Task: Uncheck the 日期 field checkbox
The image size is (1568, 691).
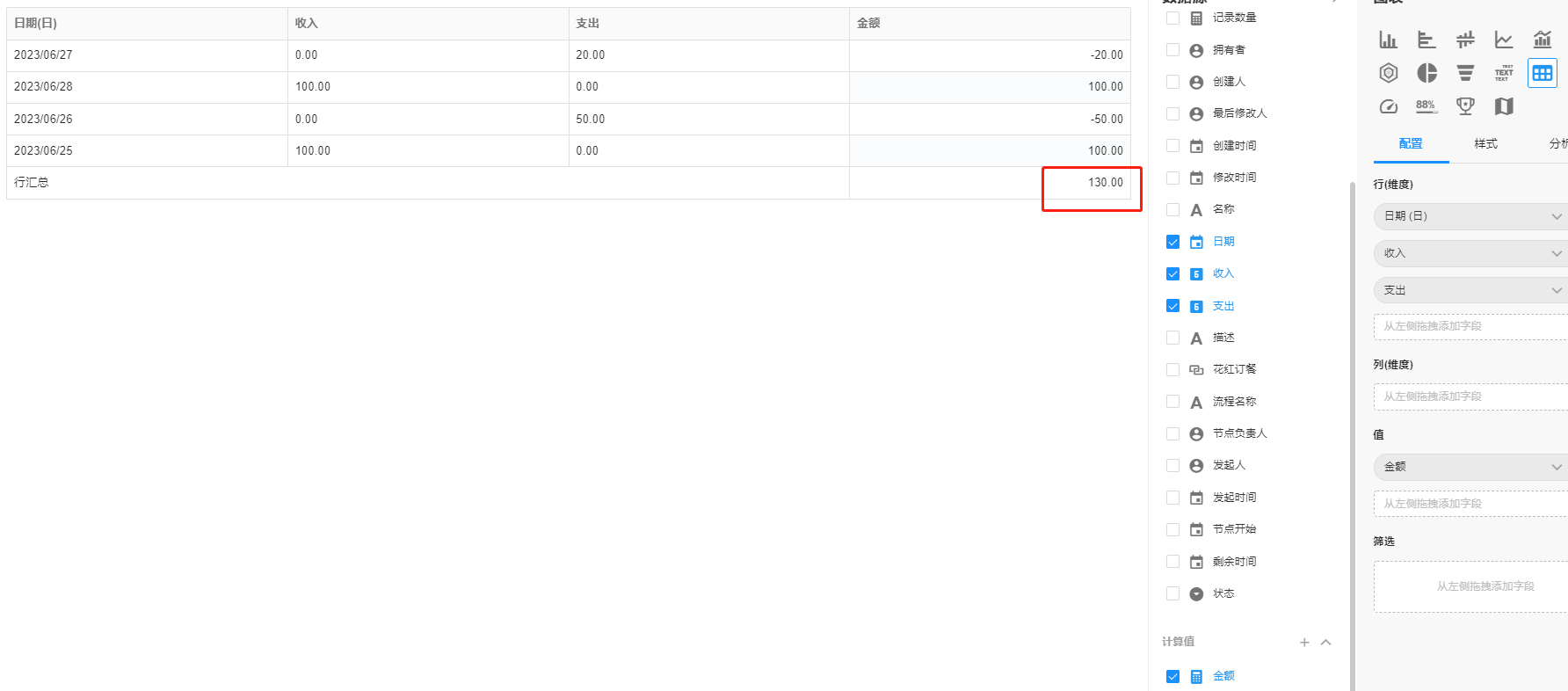Action: 1172,242
